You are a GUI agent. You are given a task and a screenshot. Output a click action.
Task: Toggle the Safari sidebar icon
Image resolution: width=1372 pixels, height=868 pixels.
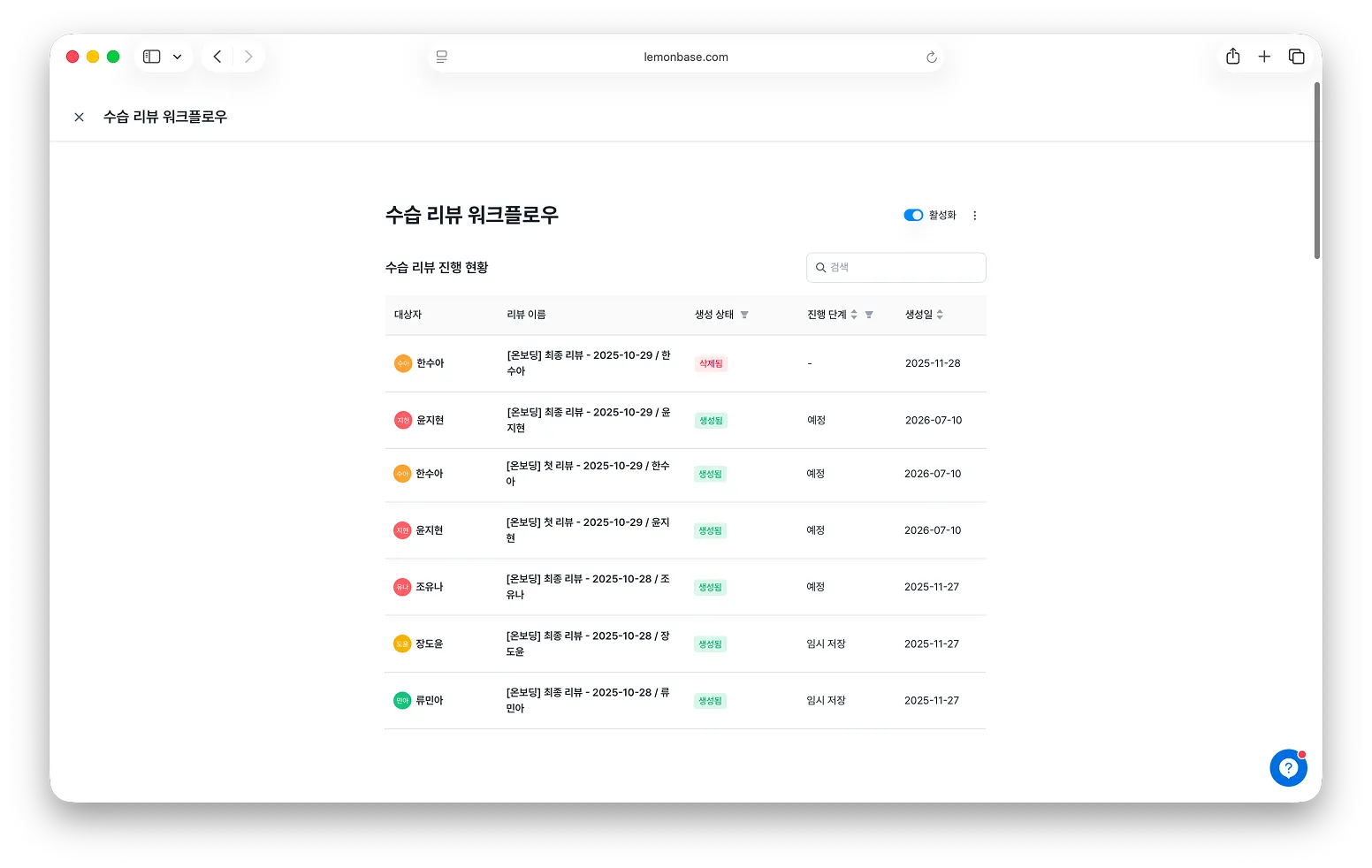(x=152, y=57)
